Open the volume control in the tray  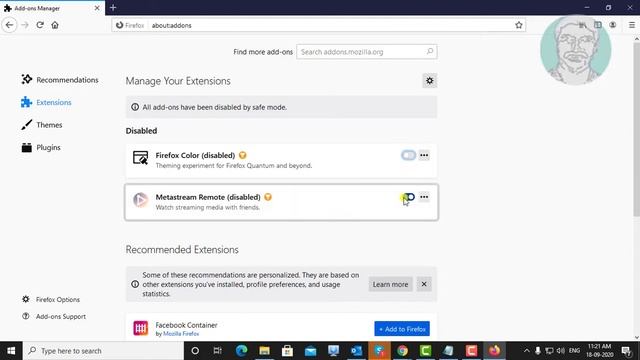pos(561,351)
